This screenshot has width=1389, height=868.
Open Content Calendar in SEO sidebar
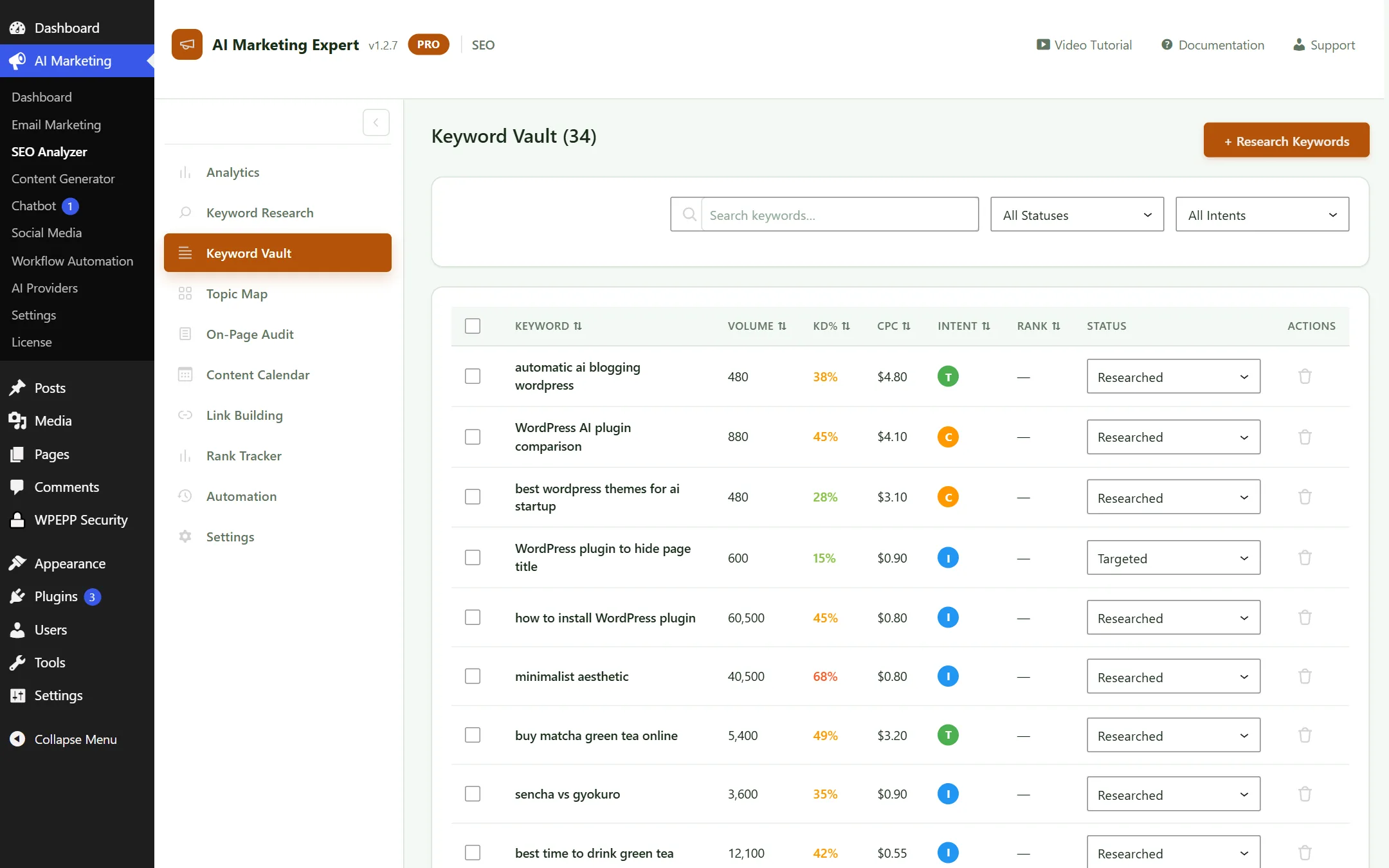tap(278, 375)
